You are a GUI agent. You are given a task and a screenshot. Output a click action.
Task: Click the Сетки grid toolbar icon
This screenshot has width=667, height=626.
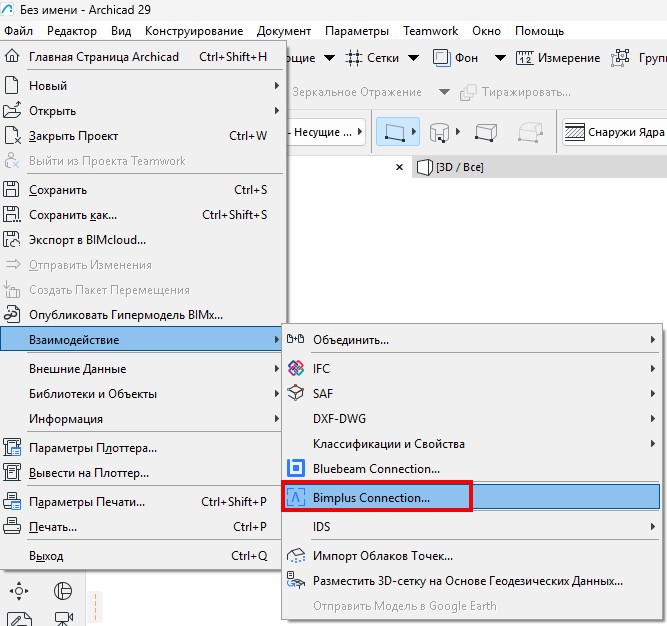tap(353, 58)
